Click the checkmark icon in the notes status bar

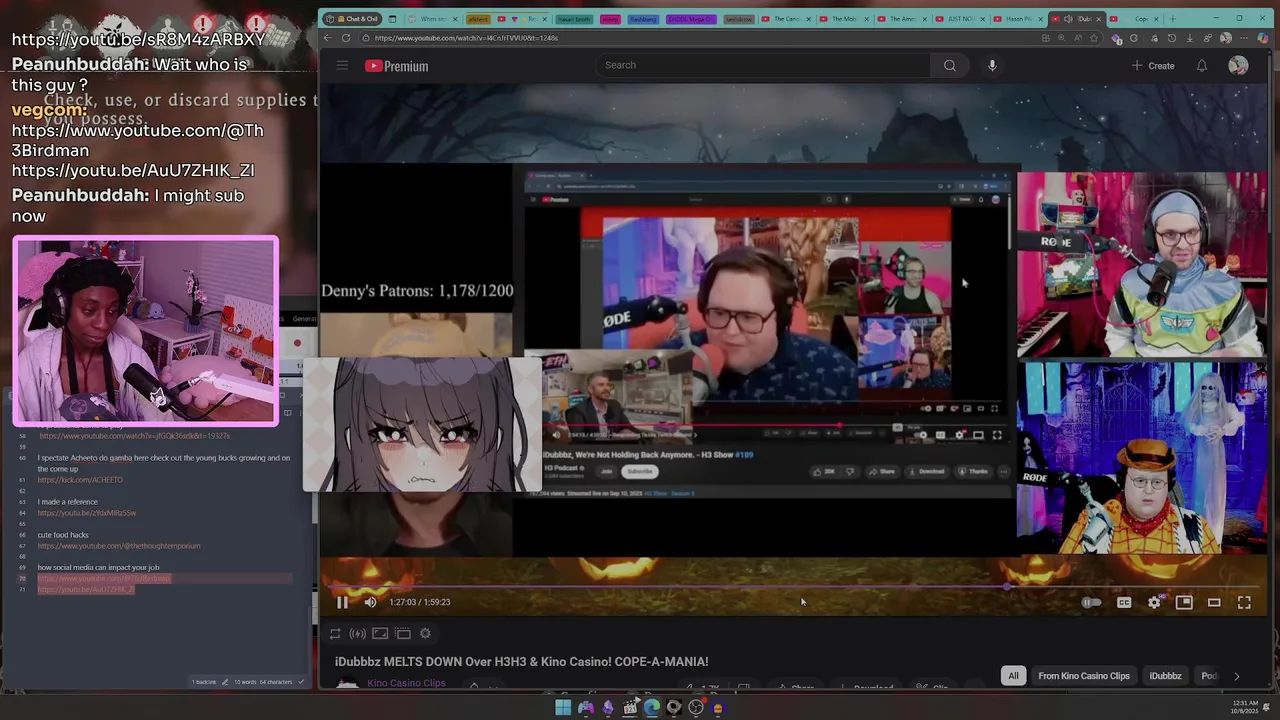pos(301,682)
